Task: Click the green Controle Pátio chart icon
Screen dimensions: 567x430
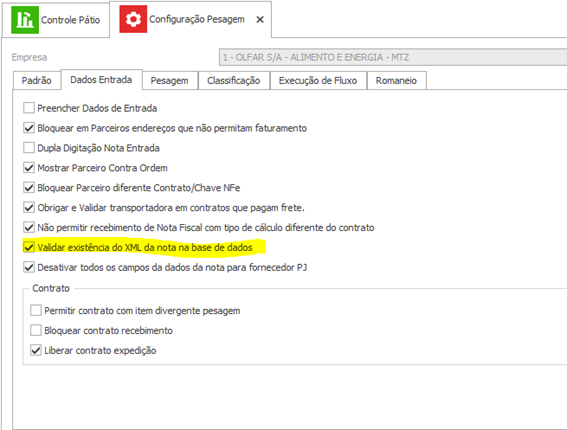Action: point(25,20)
